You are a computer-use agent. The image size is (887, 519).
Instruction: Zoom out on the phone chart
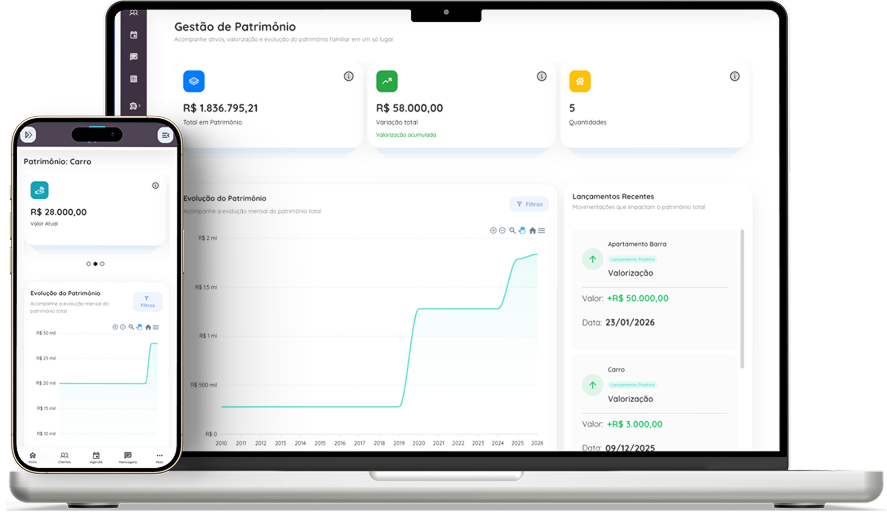pyautogui.click(x=123, y=327)
